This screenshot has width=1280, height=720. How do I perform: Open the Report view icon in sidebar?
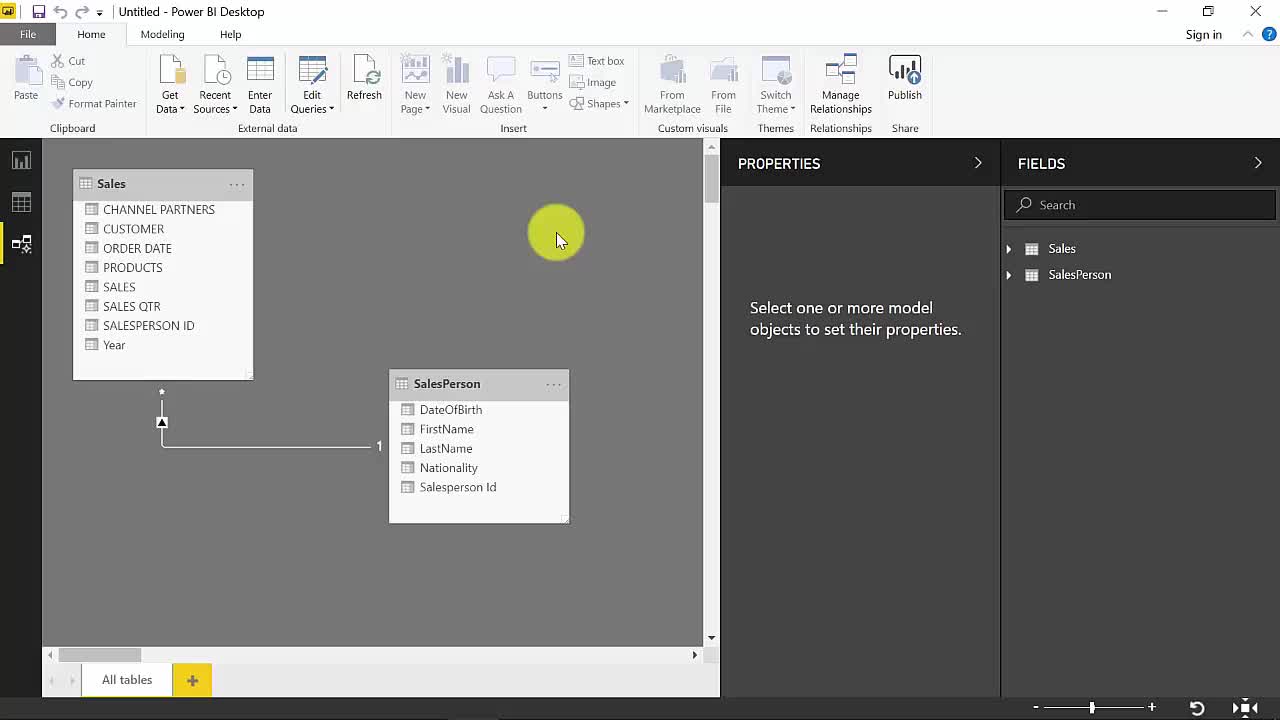[x=21, y=161]
